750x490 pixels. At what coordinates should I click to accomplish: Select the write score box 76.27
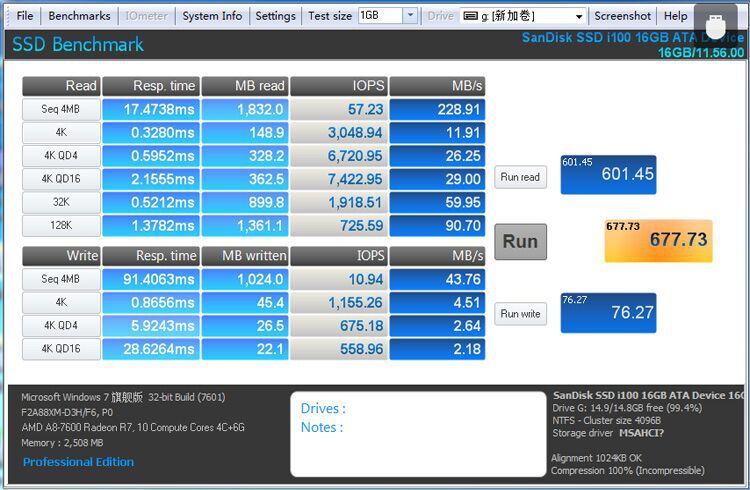608,313
